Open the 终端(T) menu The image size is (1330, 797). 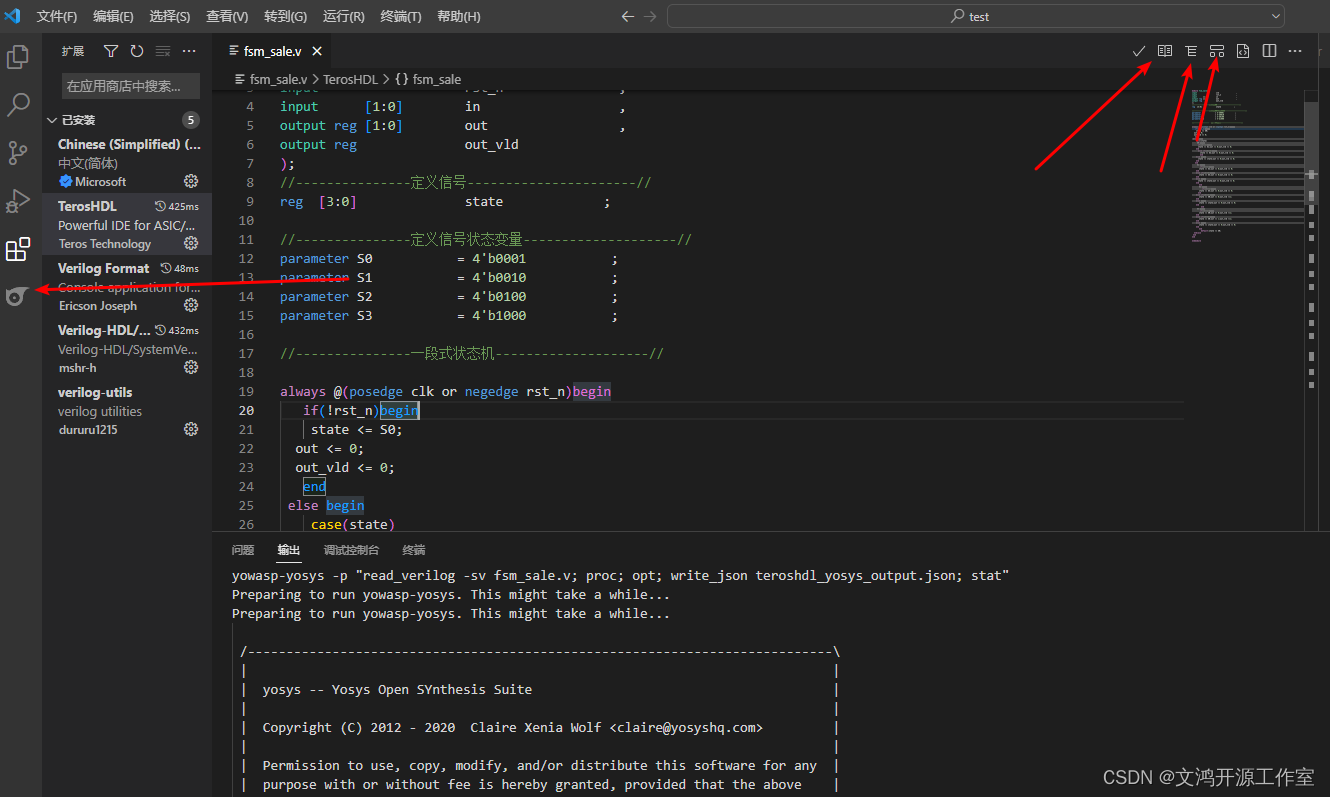coord(401,16)
